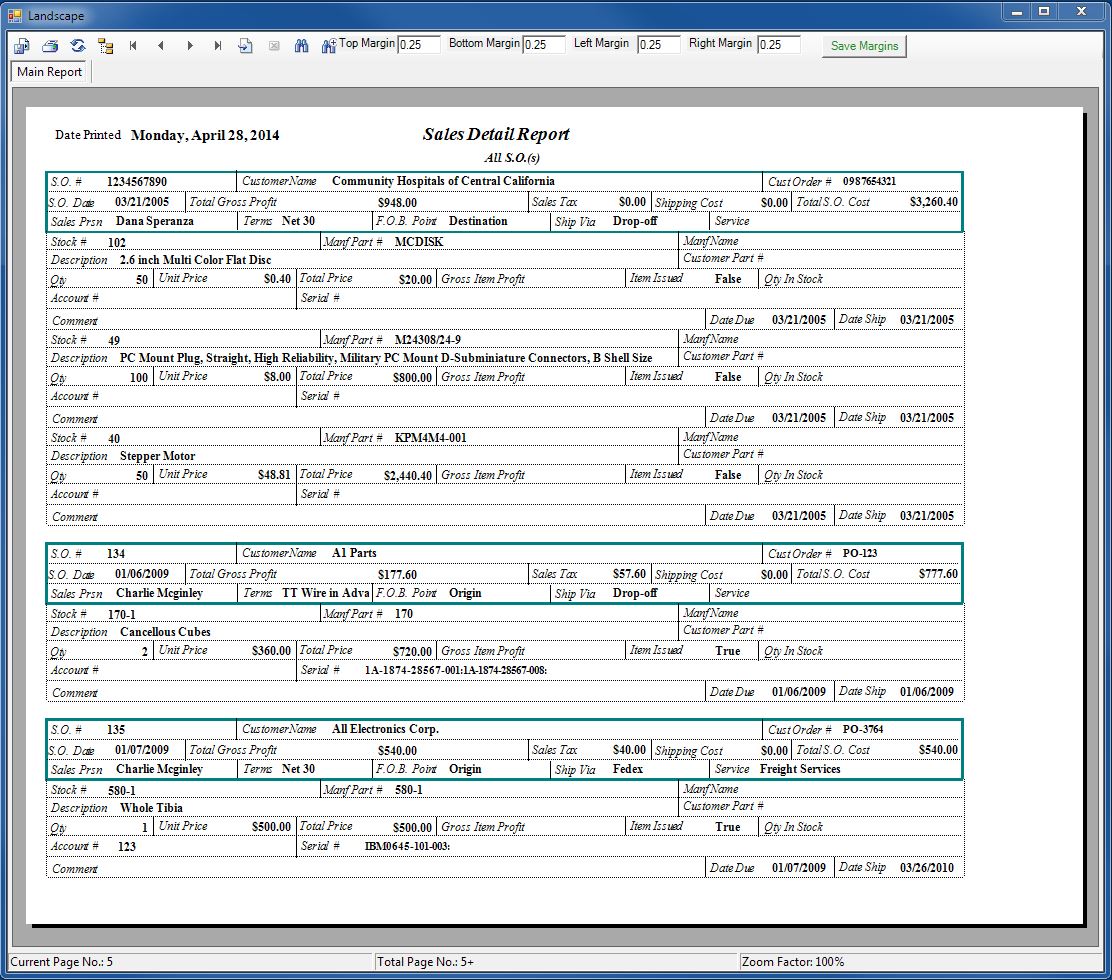
Task: Click the All S.O.(s) subtitle
Action: tap(511, 157)
